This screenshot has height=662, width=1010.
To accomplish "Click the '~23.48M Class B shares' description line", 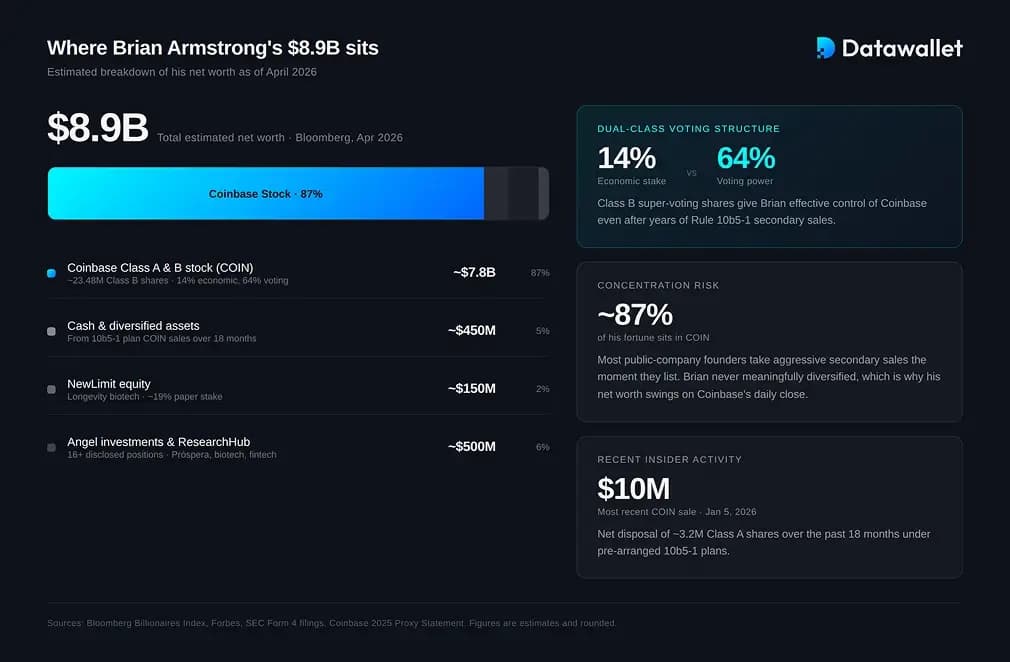I will pyautogui.click(x=178, y=281).
